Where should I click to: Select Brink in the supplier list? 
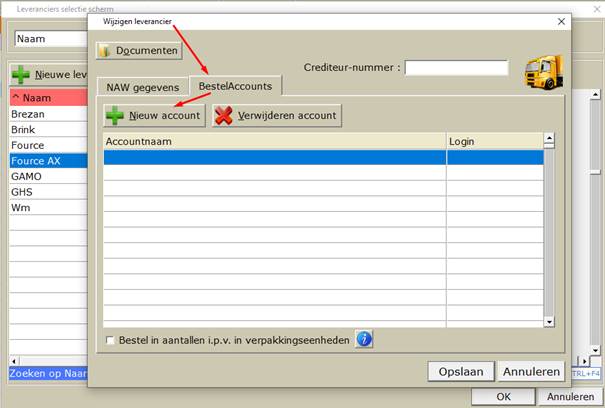pyautogui.click(x=49, y=130)
